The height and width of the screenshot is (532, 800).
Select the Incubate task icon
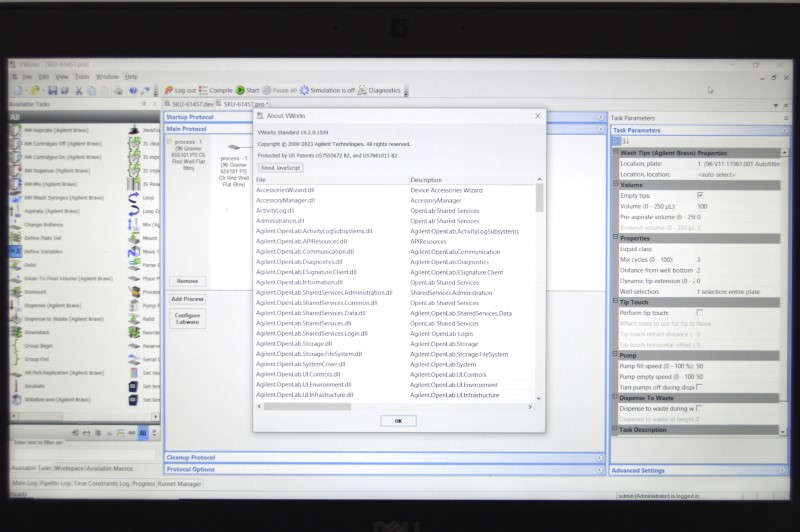[16, 386]
